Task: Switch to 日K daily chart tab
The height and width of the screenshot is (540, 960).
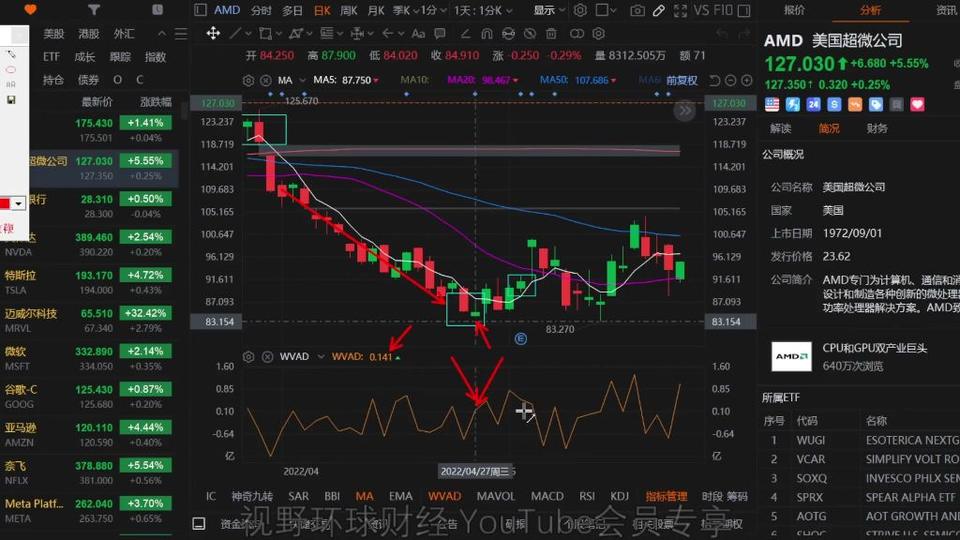Action: [x=322, y=10]
